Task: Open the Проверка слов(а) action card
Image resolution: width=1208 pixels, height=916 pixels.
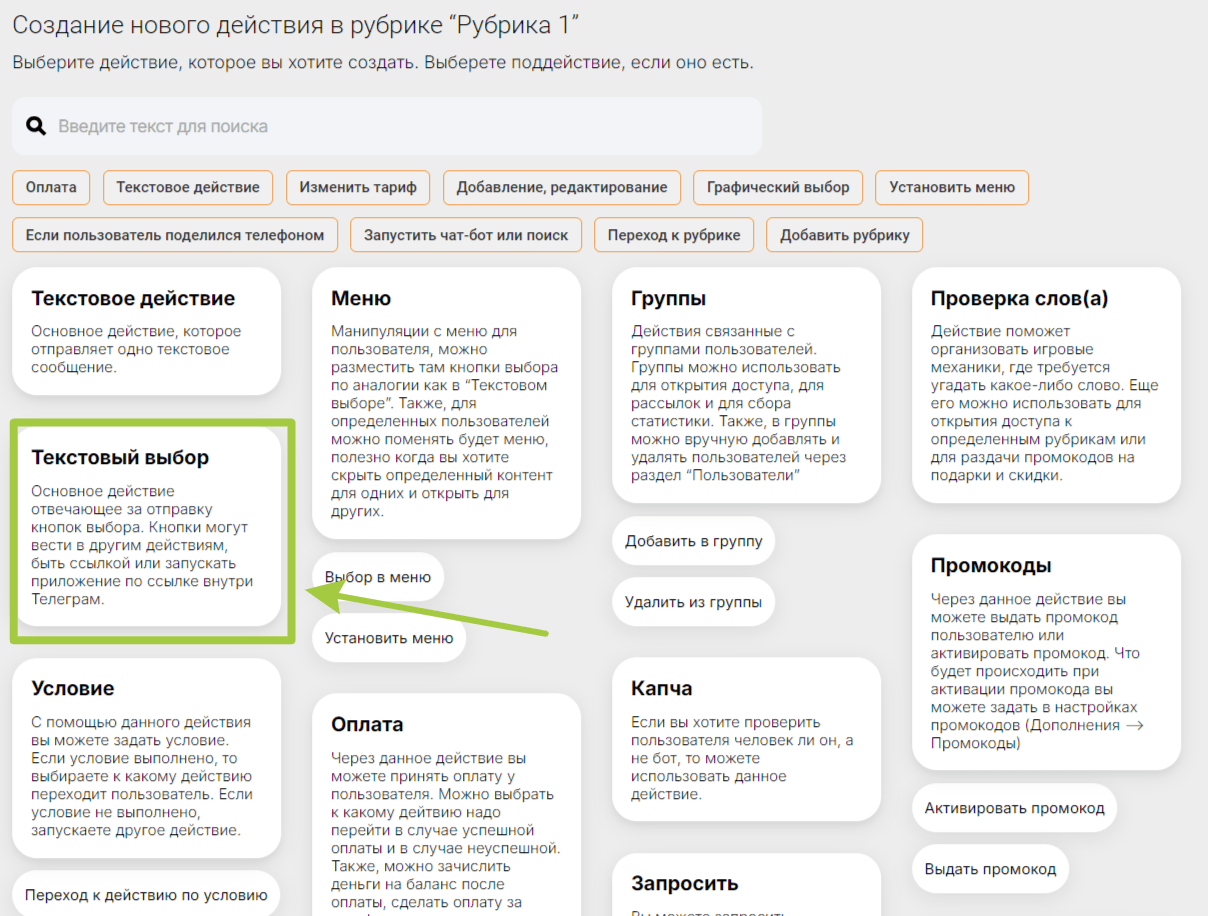Action: 1047,385
